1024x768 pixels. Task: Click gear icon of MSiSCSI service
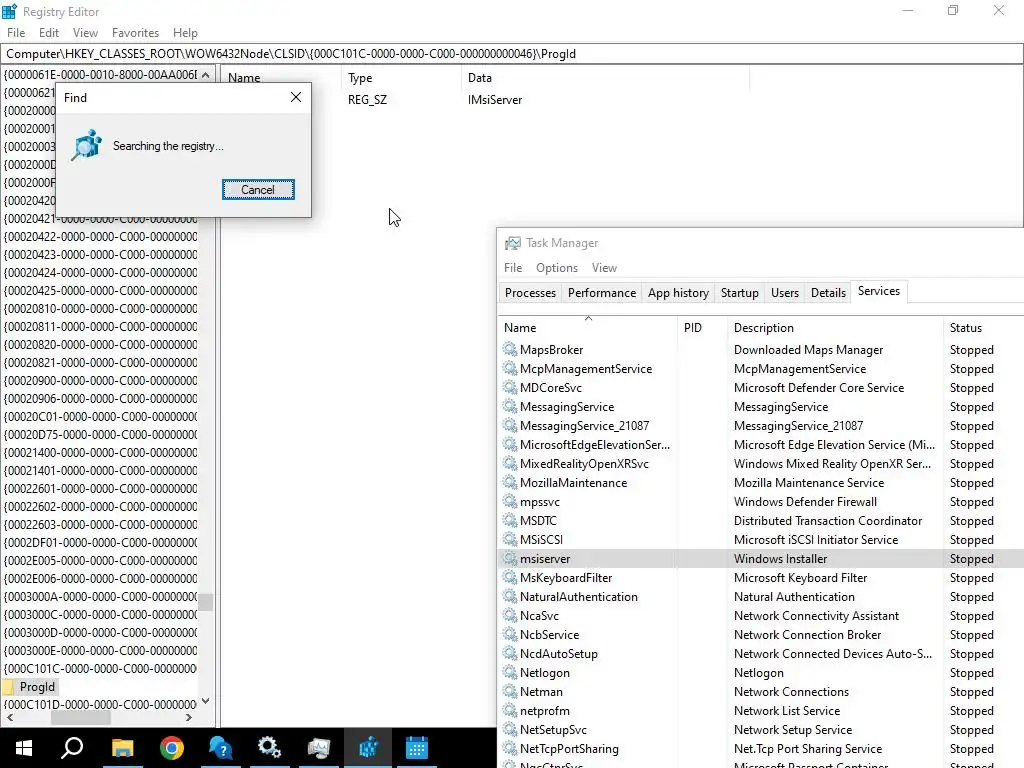point(510,539)
